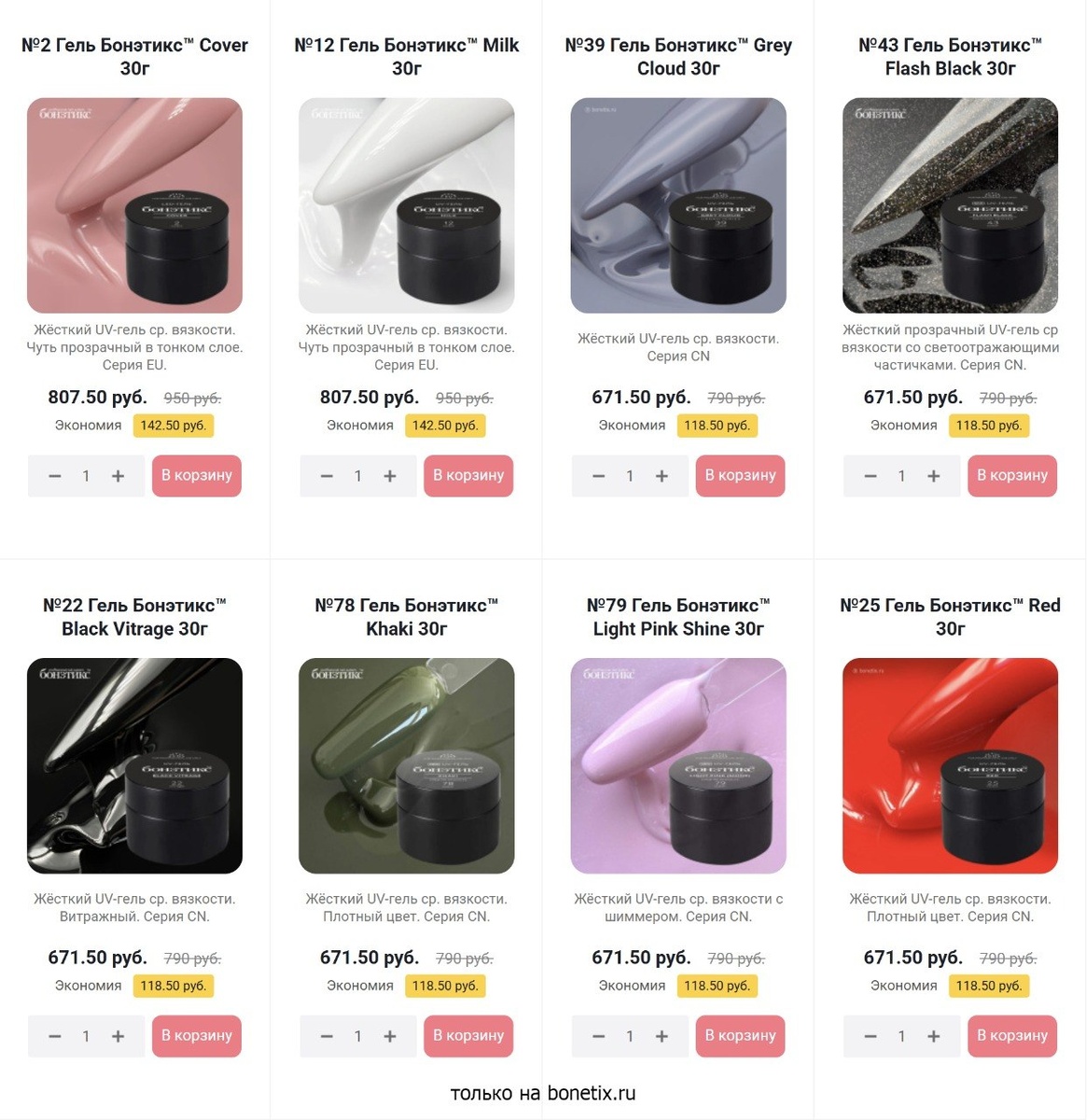Click minus icon for №43 Flash Black

[871, 476]
